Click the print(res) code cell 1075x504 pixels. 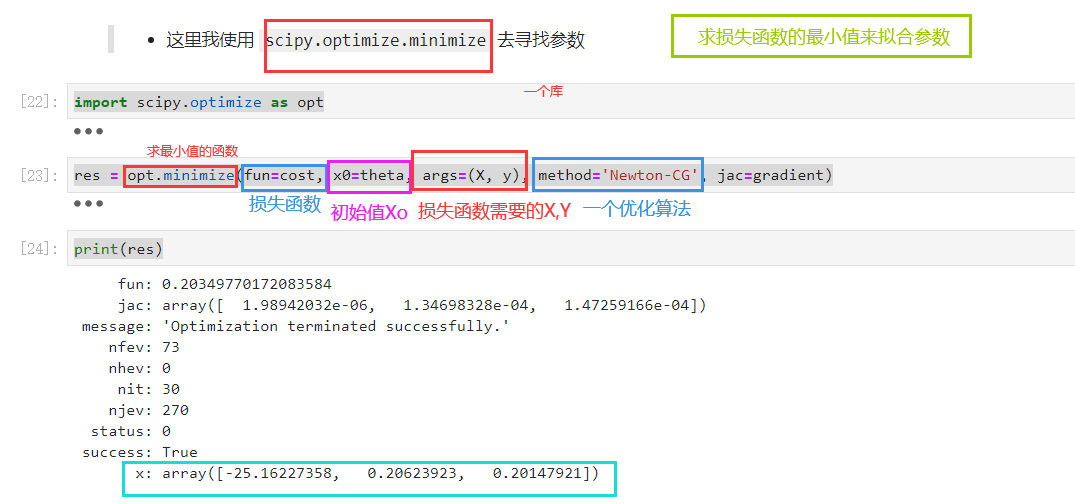[x=571, y=249]
